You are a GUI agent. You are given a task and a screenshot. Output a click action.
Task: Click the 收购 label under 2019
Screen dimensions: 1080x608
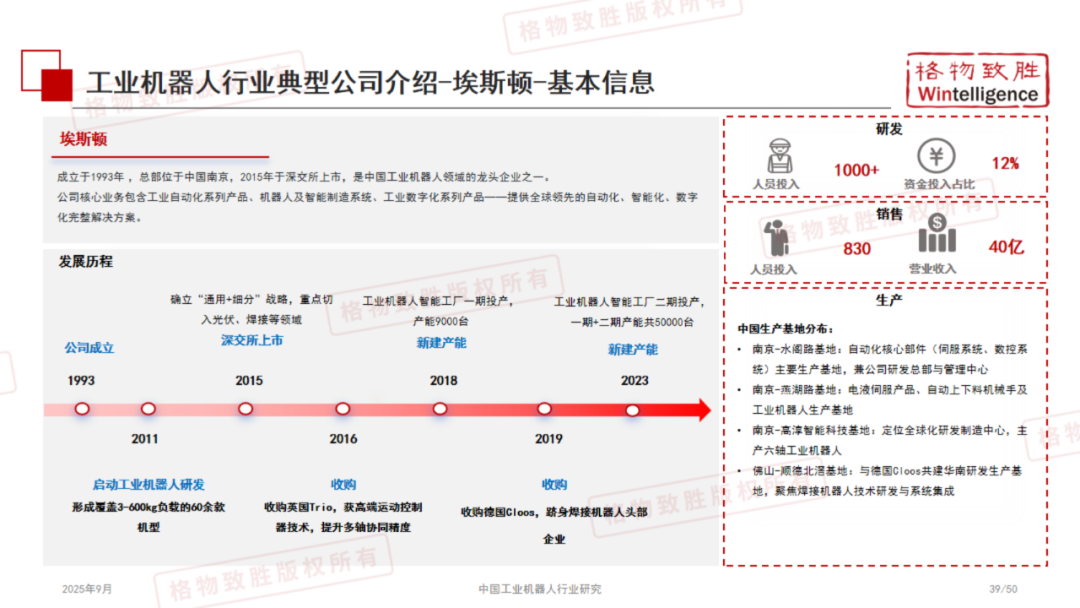554,485
